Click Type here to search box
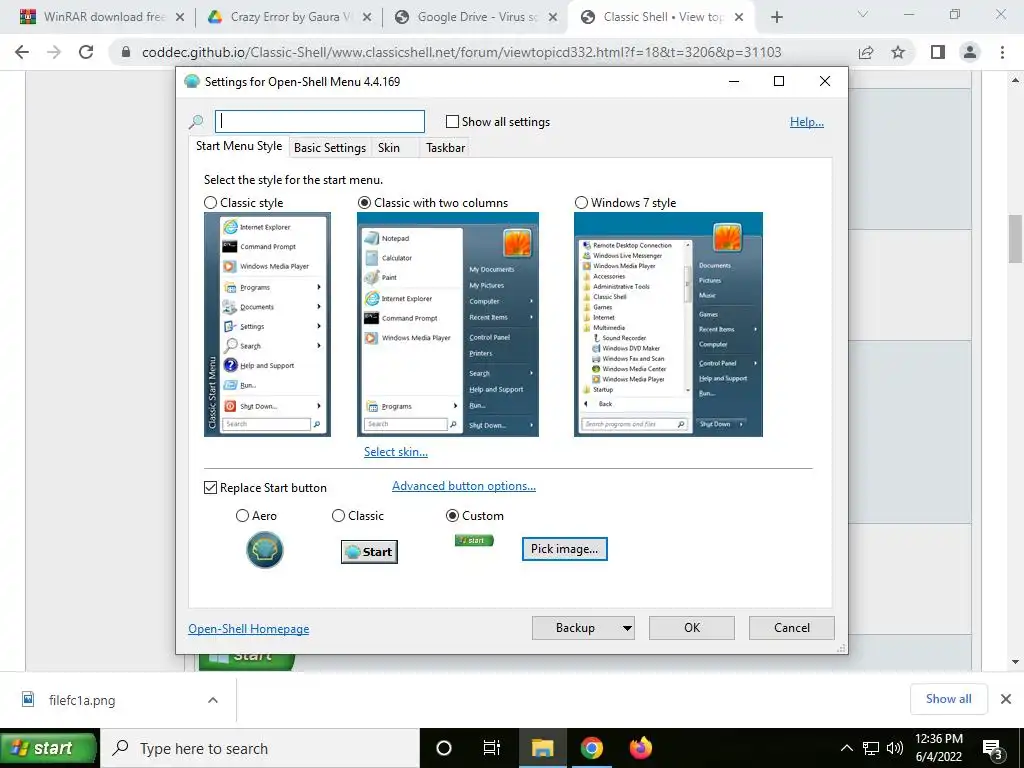The height and width of the screenshot is (768, 1024). click(260, 748)
